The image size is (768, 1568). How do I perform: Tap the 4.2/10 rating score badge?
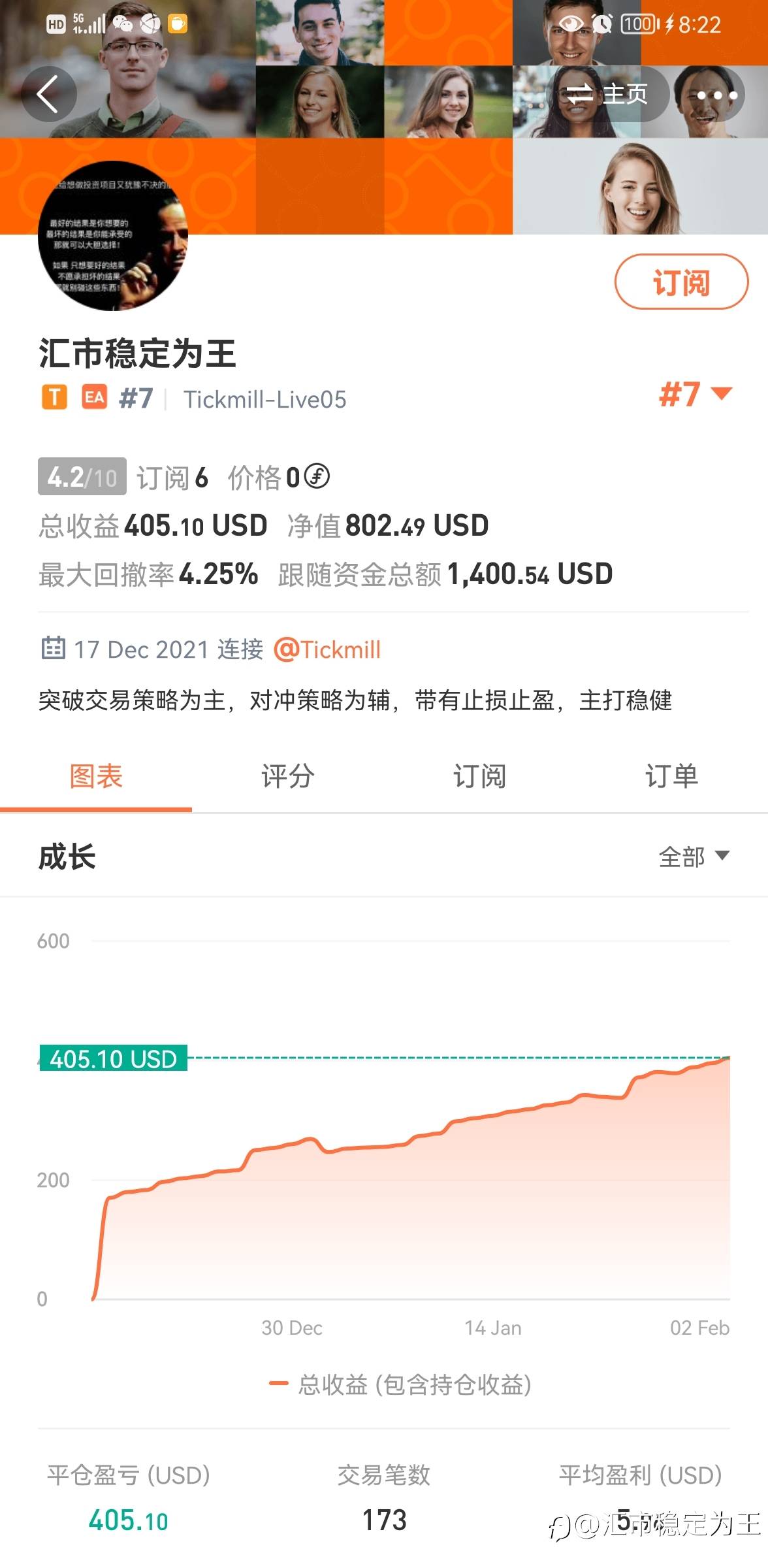coord(82,477)
